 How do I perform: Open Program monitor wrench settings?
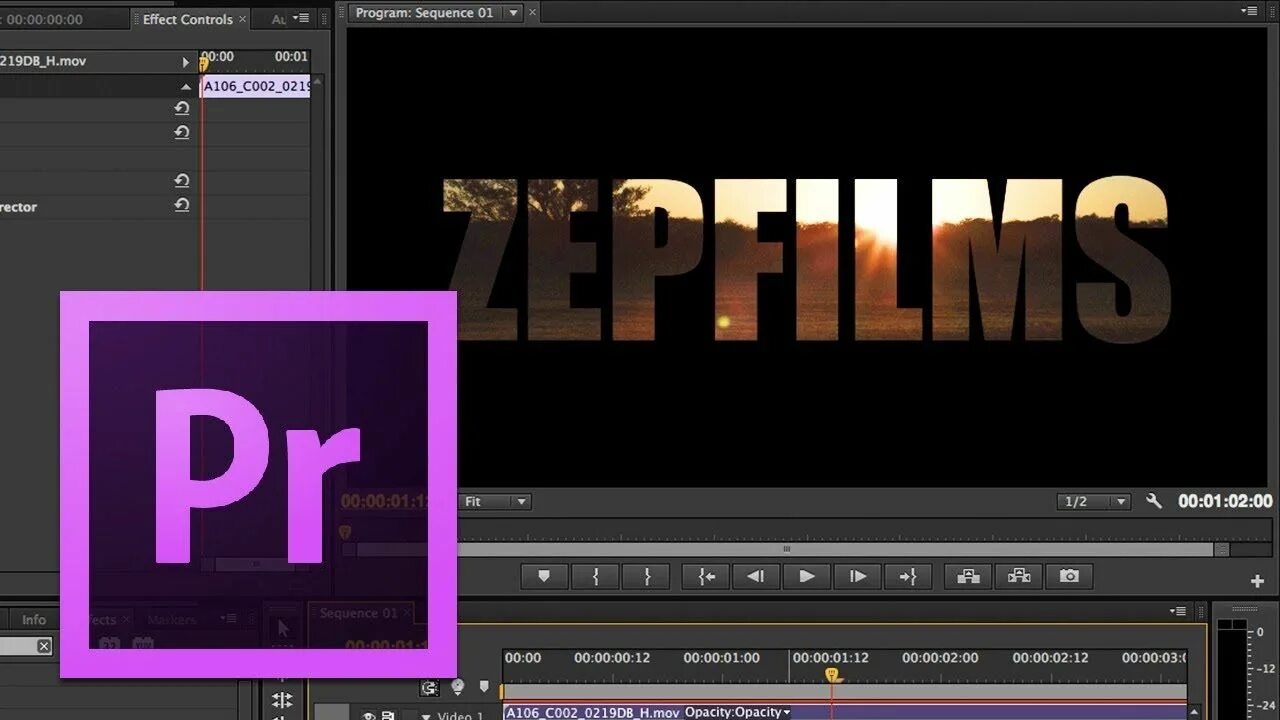1154,501
